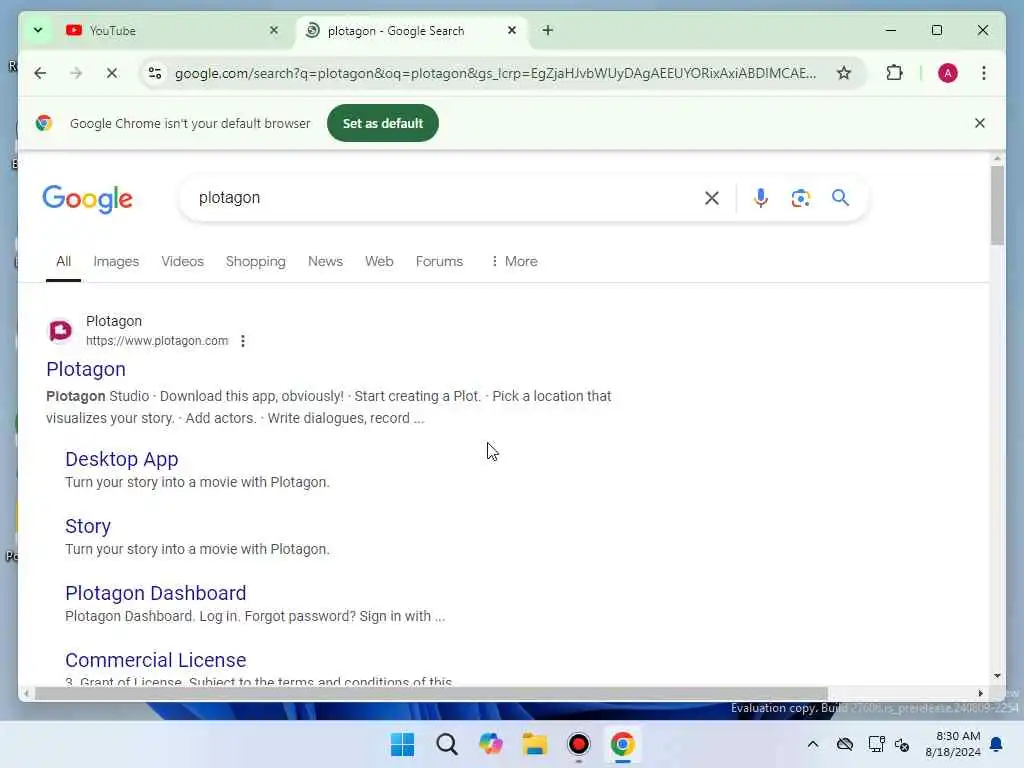Viewport: 1024px width, 768px height.
Task: Select the All results tab
Action: [x=63, y=261]
